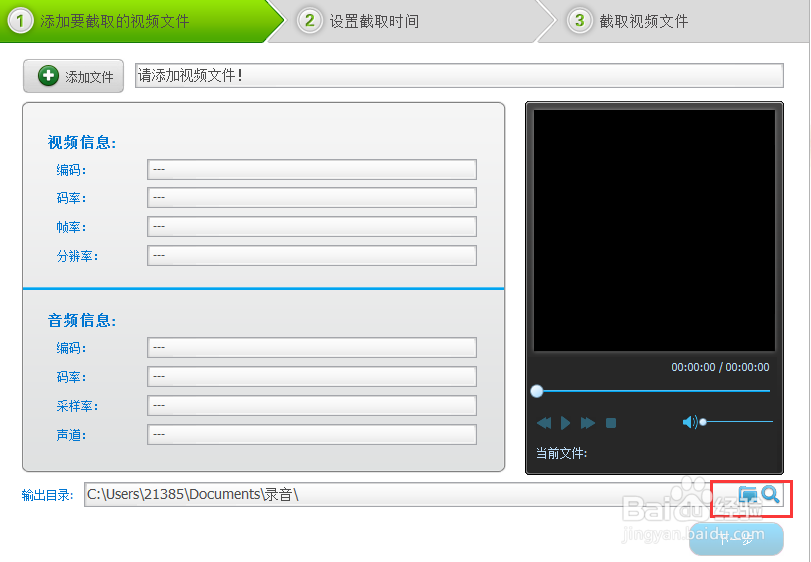Click the video 码率 field
The height and width of the screenshot is (562, 811).
click(x=312, y=198)
